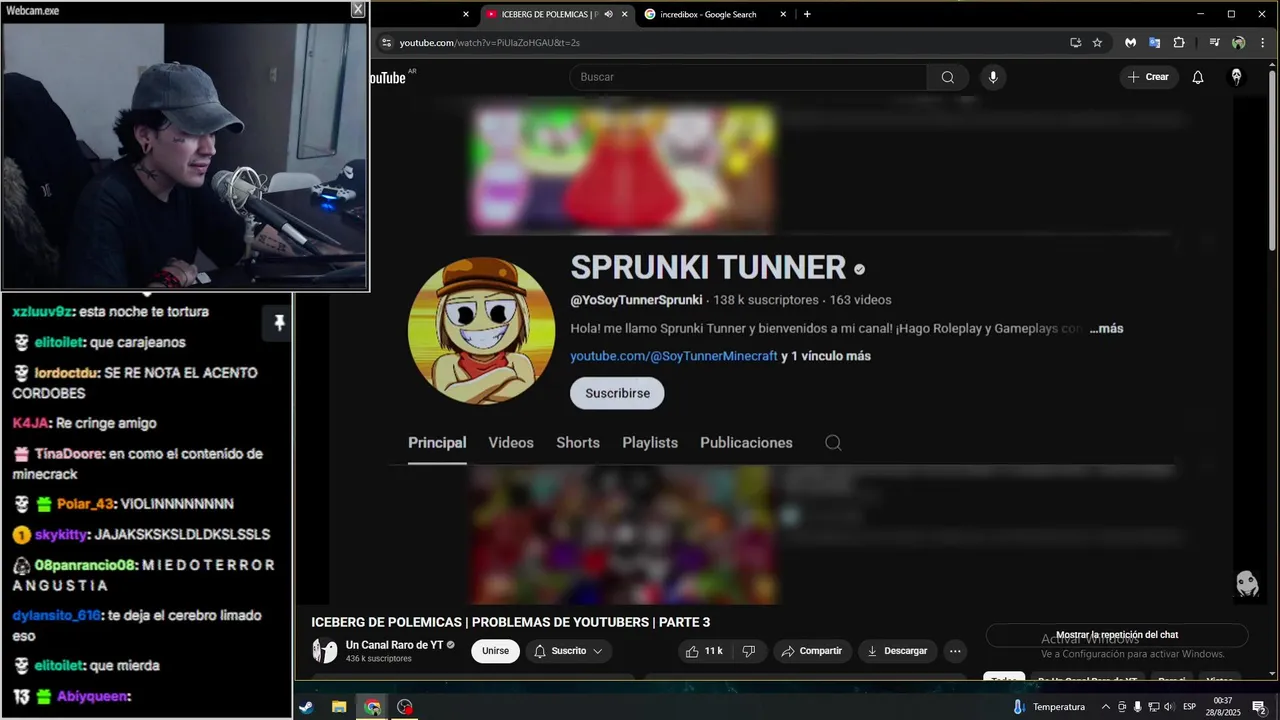
Task: Click chat username skykitty
Action: coord(62,535)
